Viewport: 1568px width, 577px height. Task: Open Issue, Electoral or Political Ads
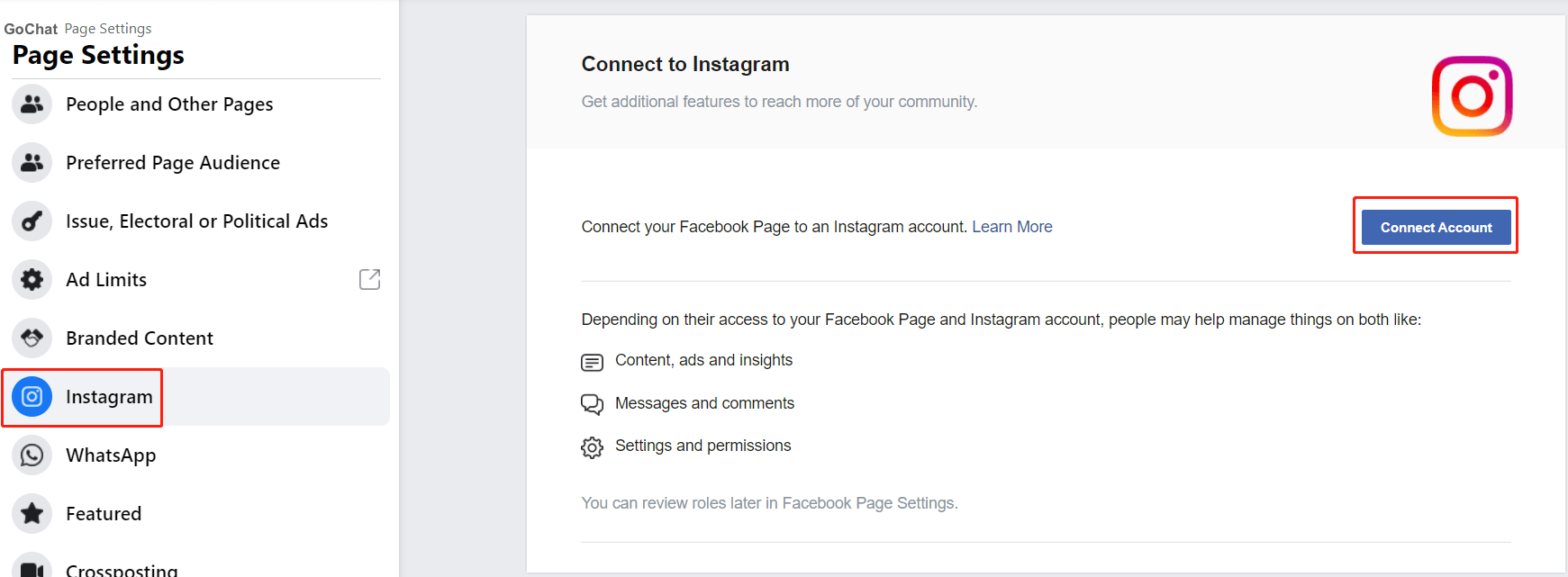click(196, 221)
